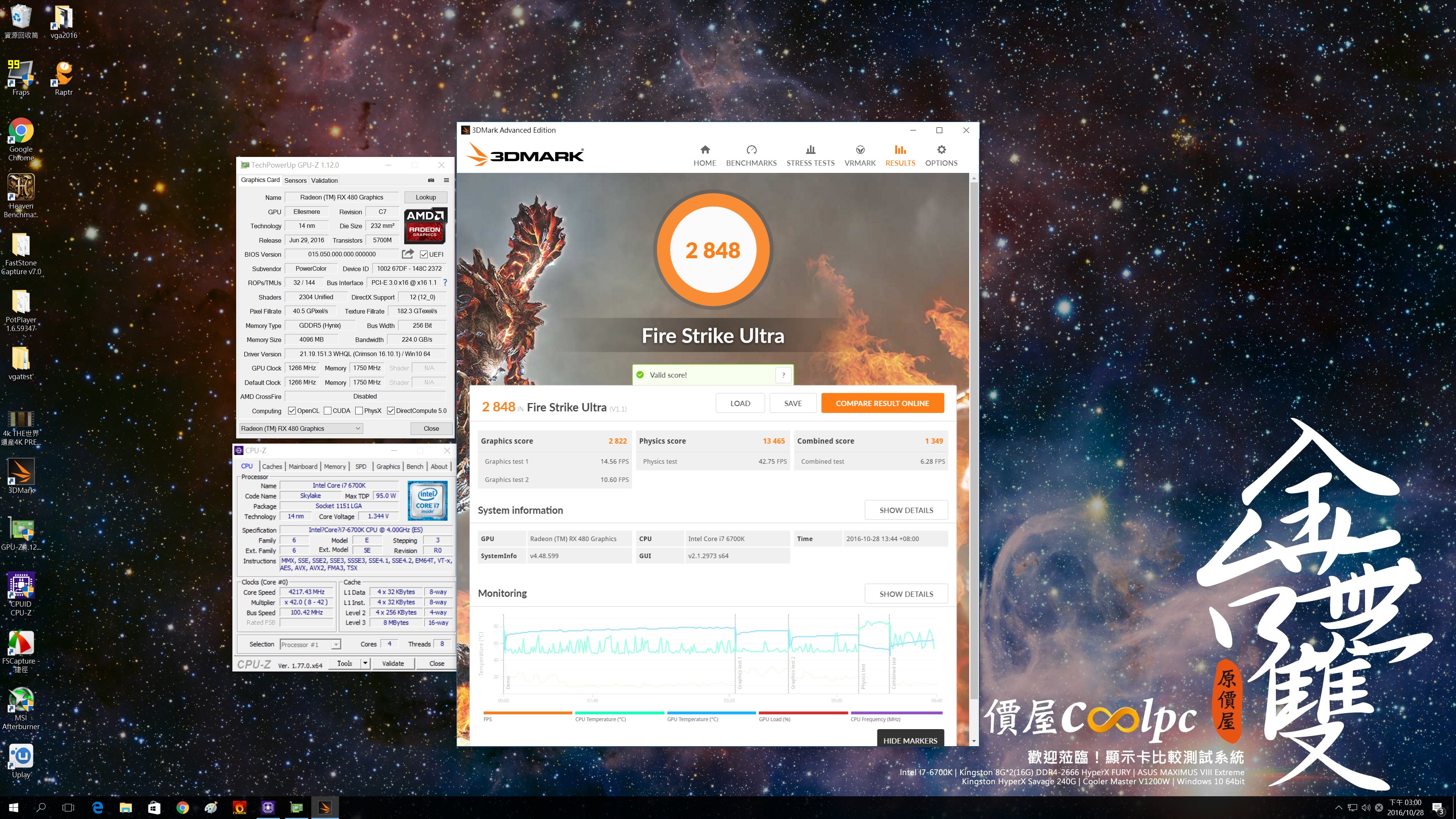The height and width of the screenshot is (819, 1456).
Task: Click the GPU-Z Lookup button
Action: pyautogui.click(x=425, y=197)
